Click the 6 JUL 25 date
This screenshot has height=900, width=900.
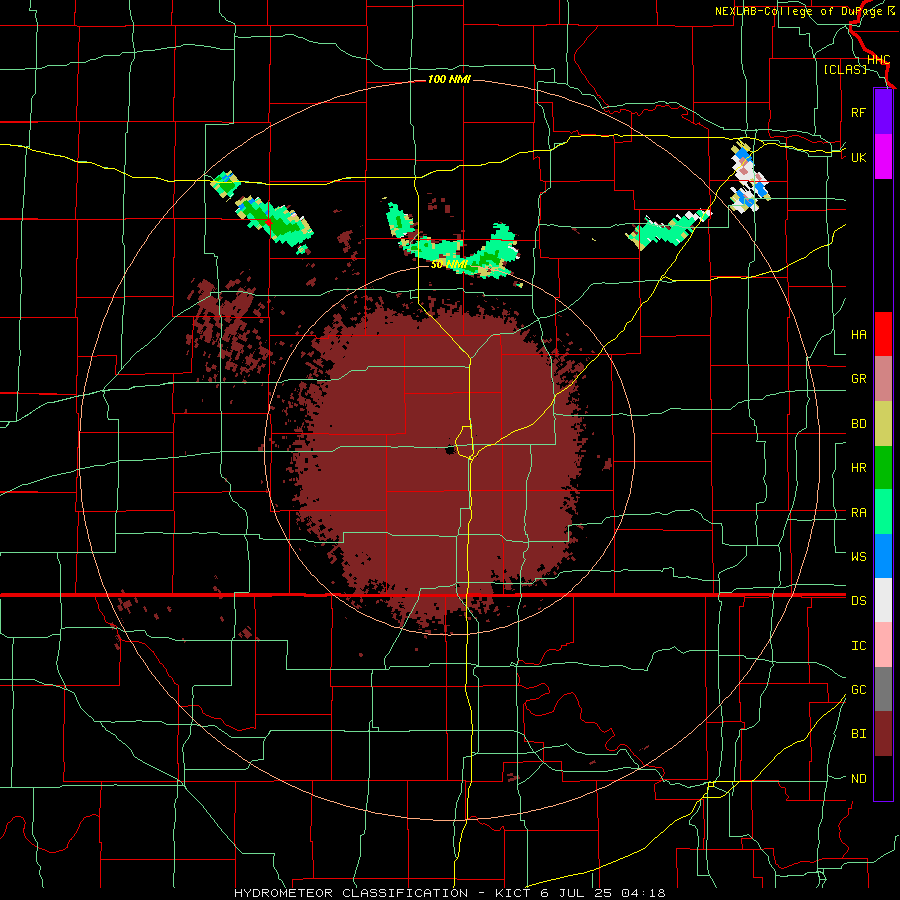coord(579,893)
